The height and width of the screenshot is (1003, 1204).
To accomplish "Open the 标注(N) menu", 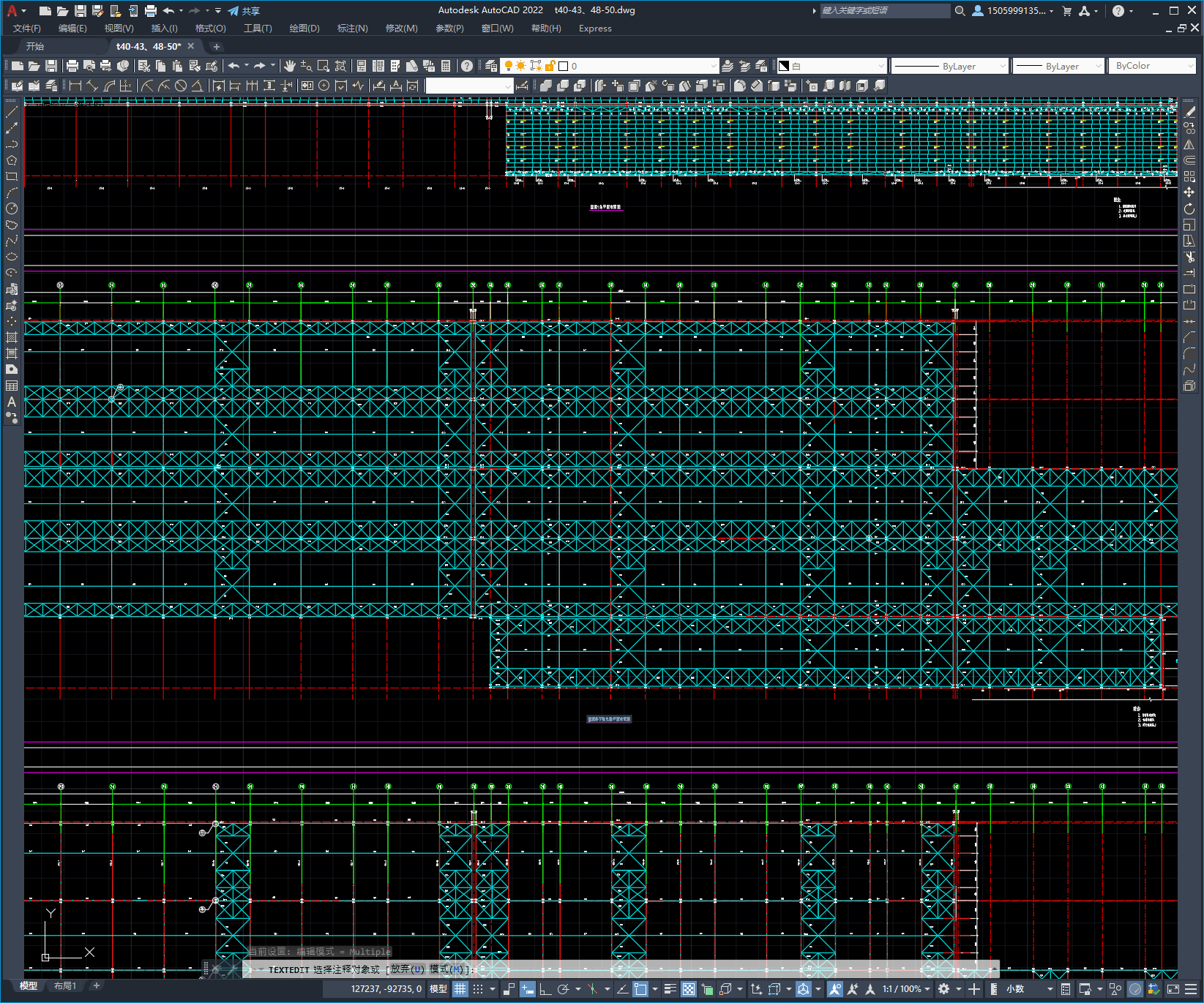I will 352,29.
